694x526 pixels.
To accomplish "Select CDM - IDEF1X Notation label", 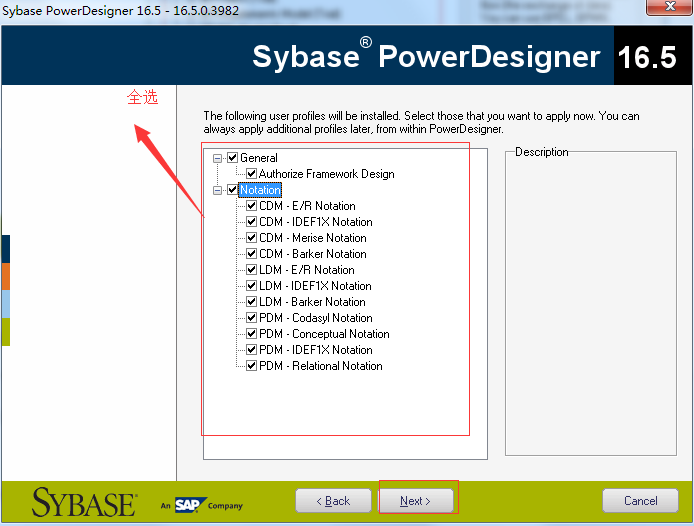I will tap(316, 222).
